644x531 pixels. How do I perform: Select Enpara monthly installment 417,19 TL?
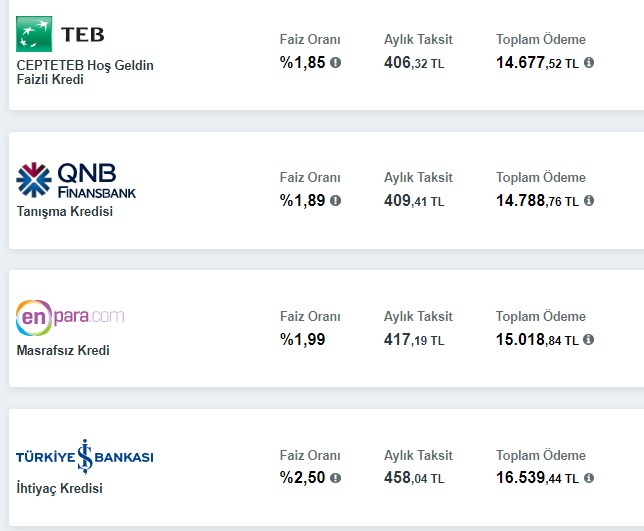tap(414, 340)
